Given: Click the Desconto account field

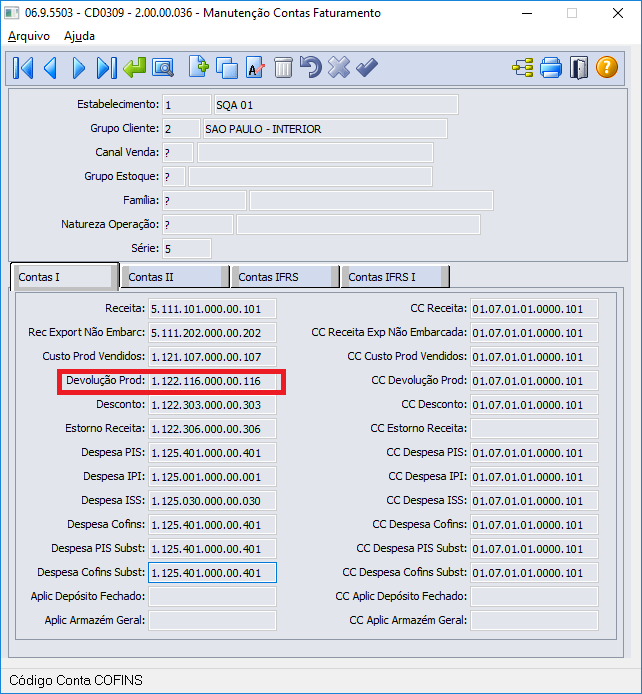Looking at the screenshot, I should pyautogui.click(x=212, y=405).
